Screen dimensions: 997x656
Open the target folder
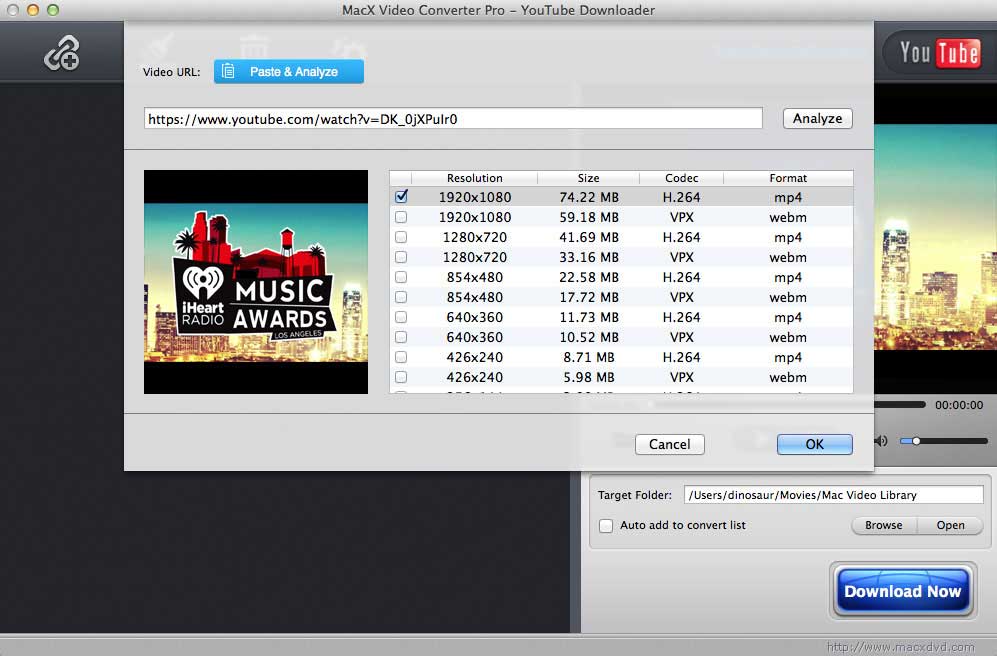click(x=950, y=525)
